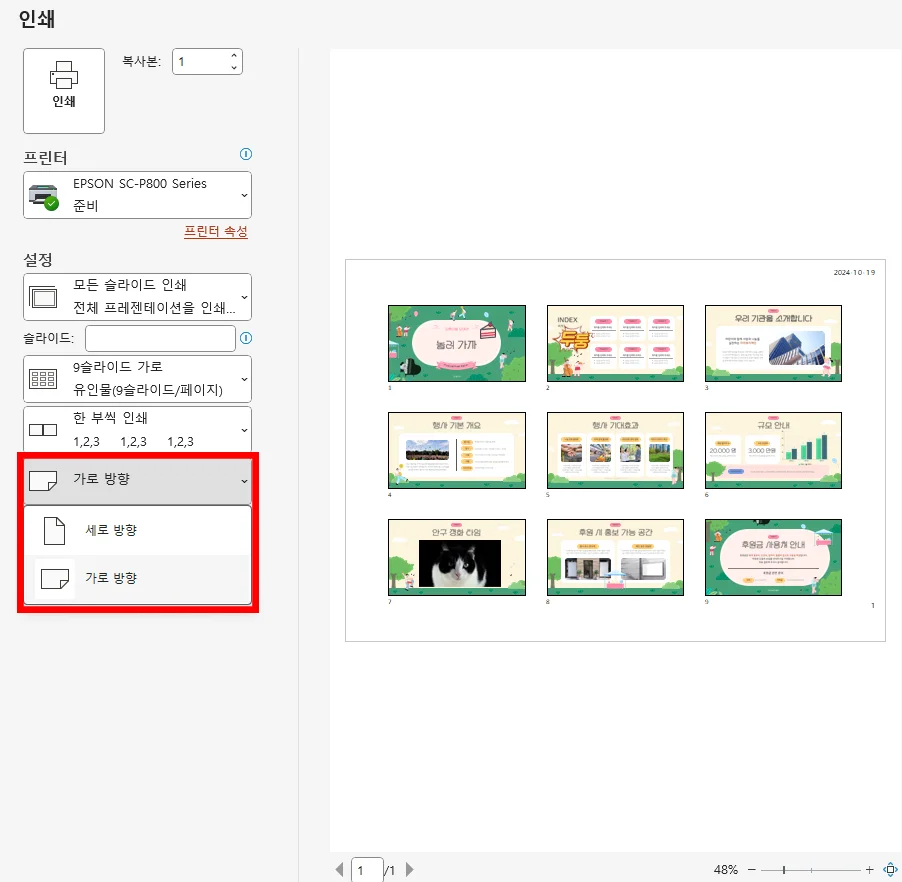902x882 pixels.
Task: Expand the orientation dropdown showing 가로 방향
Action: [243, 481]
